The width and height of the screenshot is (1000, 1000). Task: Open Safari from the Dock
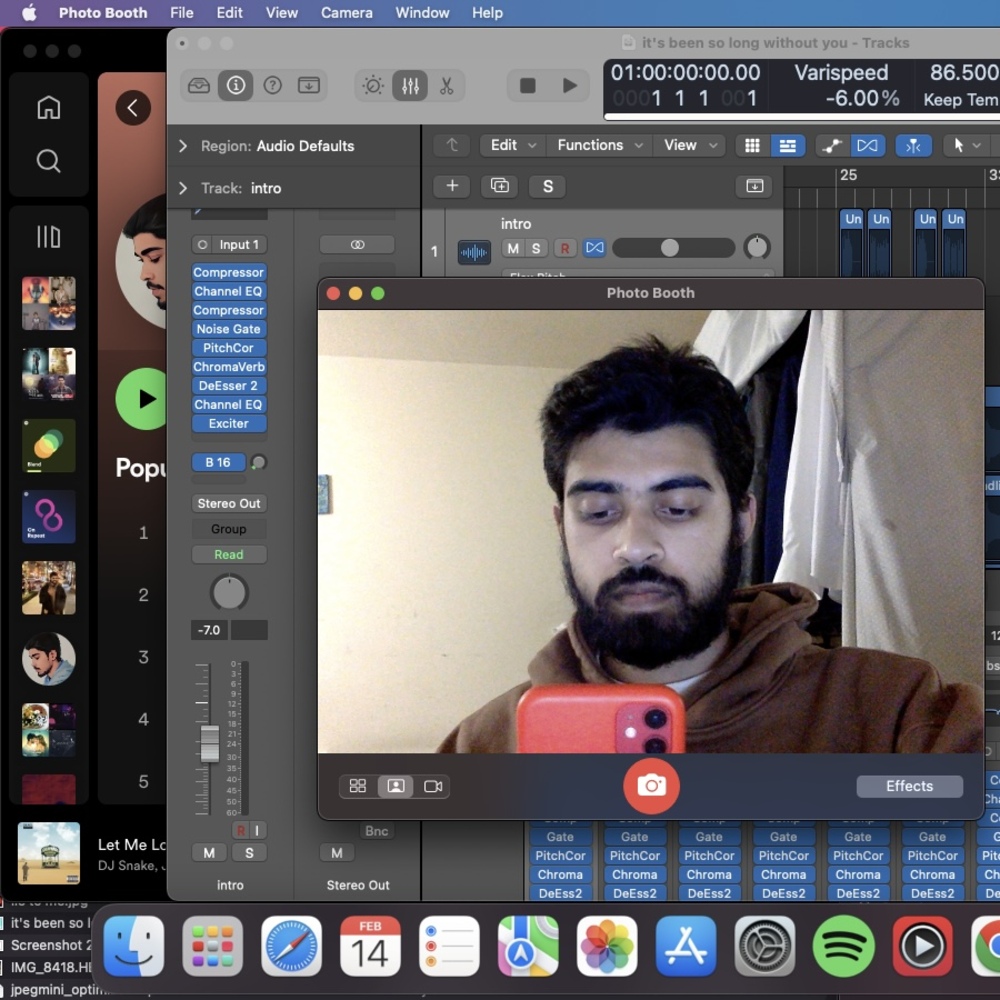291,946
